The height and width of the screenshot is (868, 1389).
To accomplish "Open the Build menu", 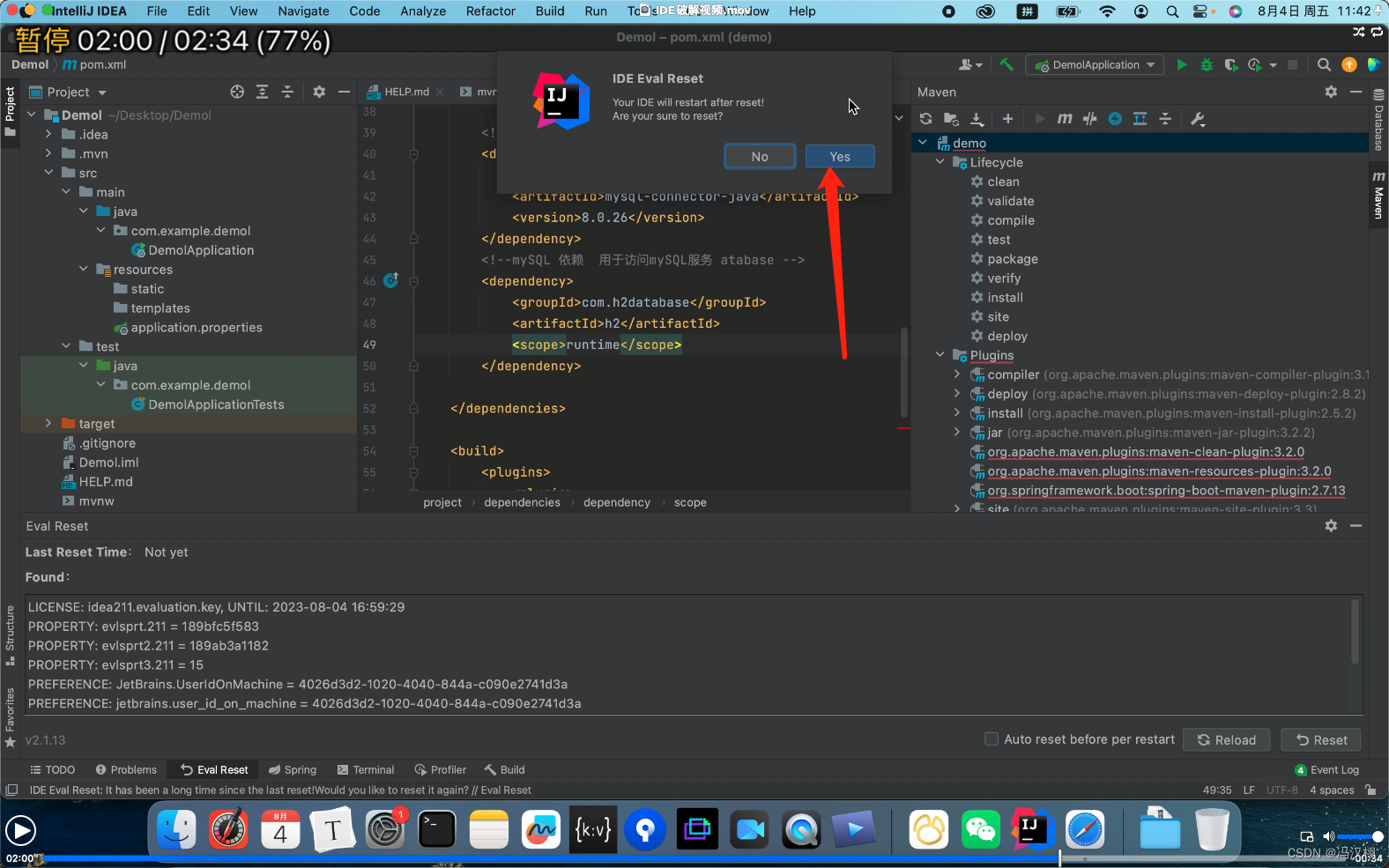I will [550, 11].
